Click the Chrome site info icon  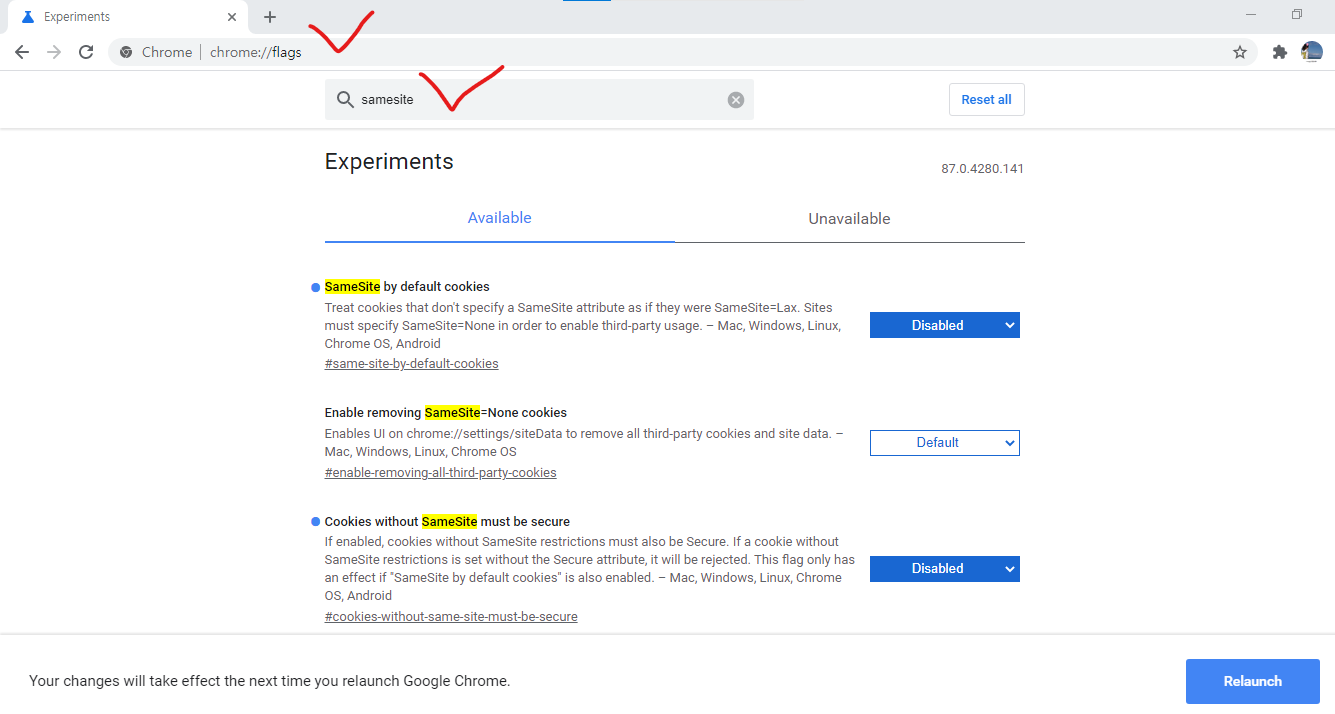tap(126, 52)
